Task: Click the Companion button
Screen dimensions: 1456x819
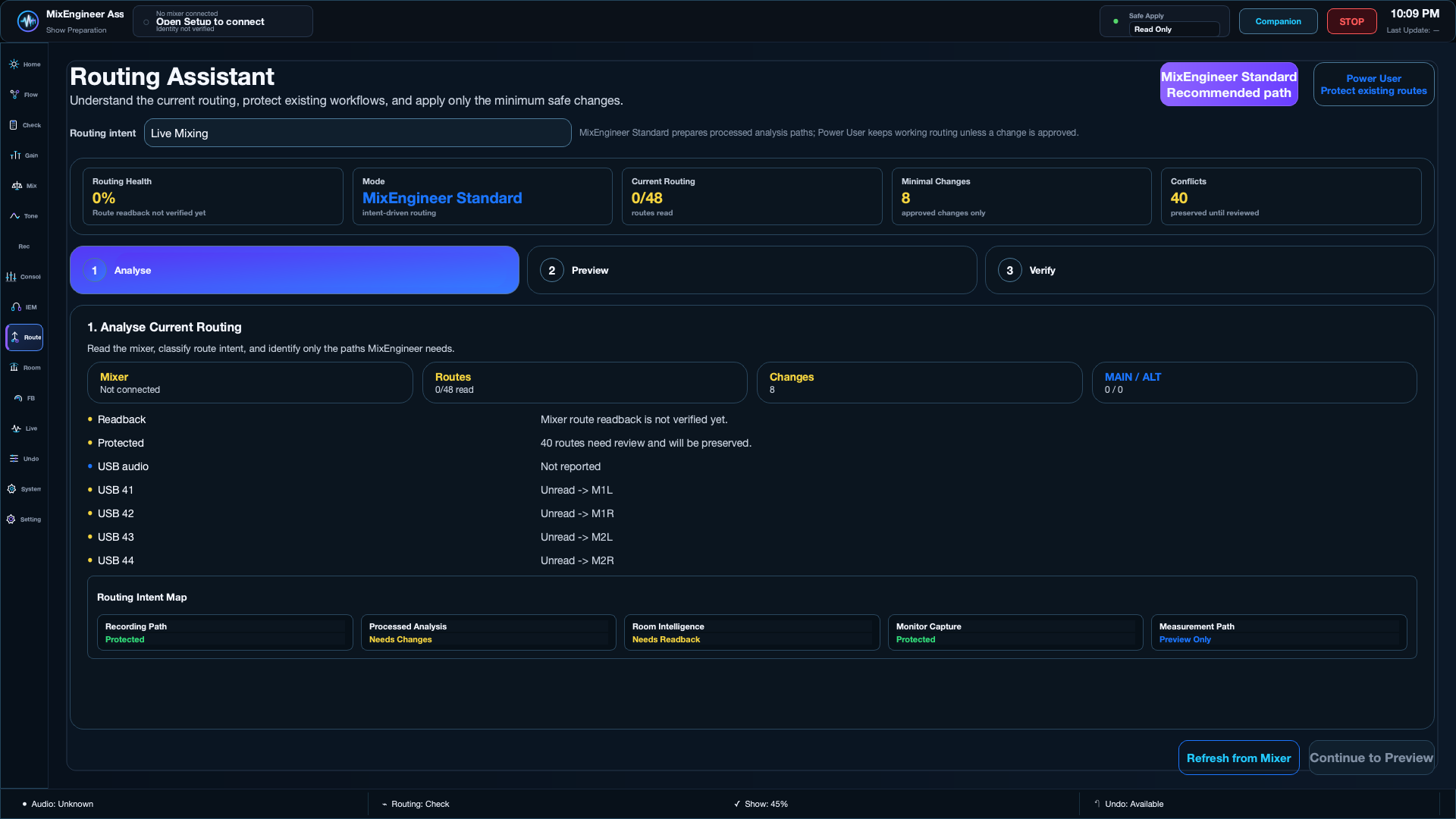Action: tap(1278, 21)
